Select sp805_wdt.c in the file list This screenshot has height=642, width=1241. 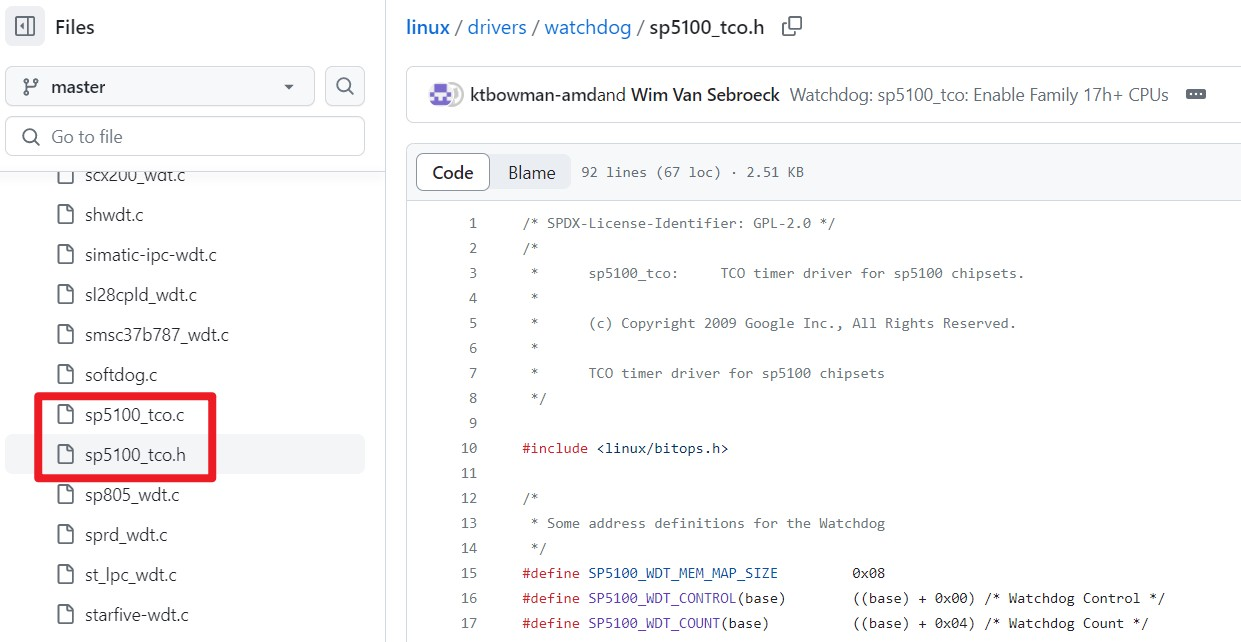click(x=132, y=495)
